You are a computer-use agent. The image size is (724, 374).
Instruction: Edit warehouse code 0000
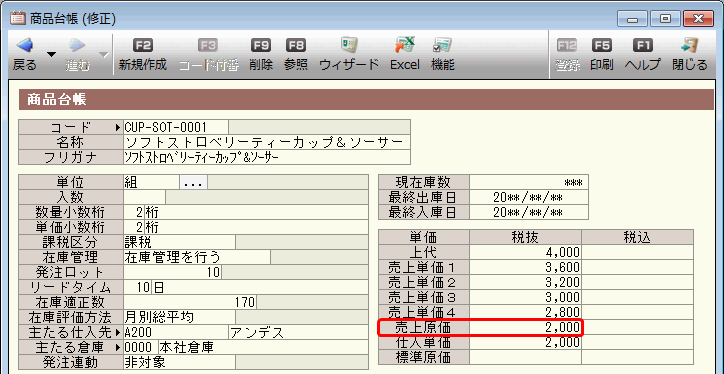click(x=140, y=347)
